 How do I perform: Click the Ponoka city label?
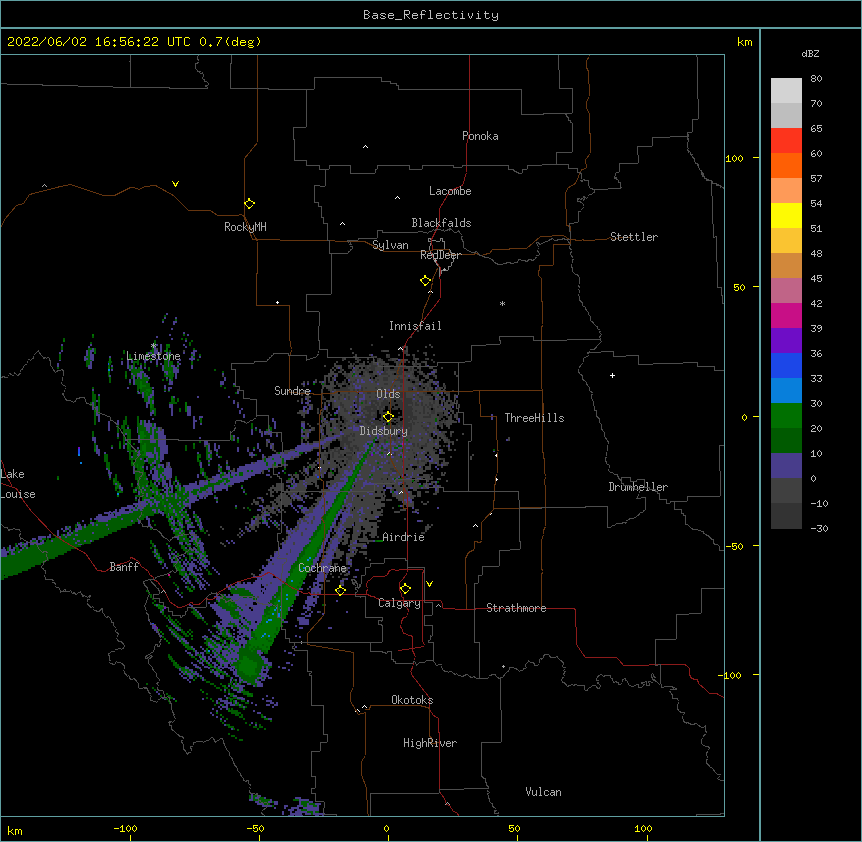[480, 136]
